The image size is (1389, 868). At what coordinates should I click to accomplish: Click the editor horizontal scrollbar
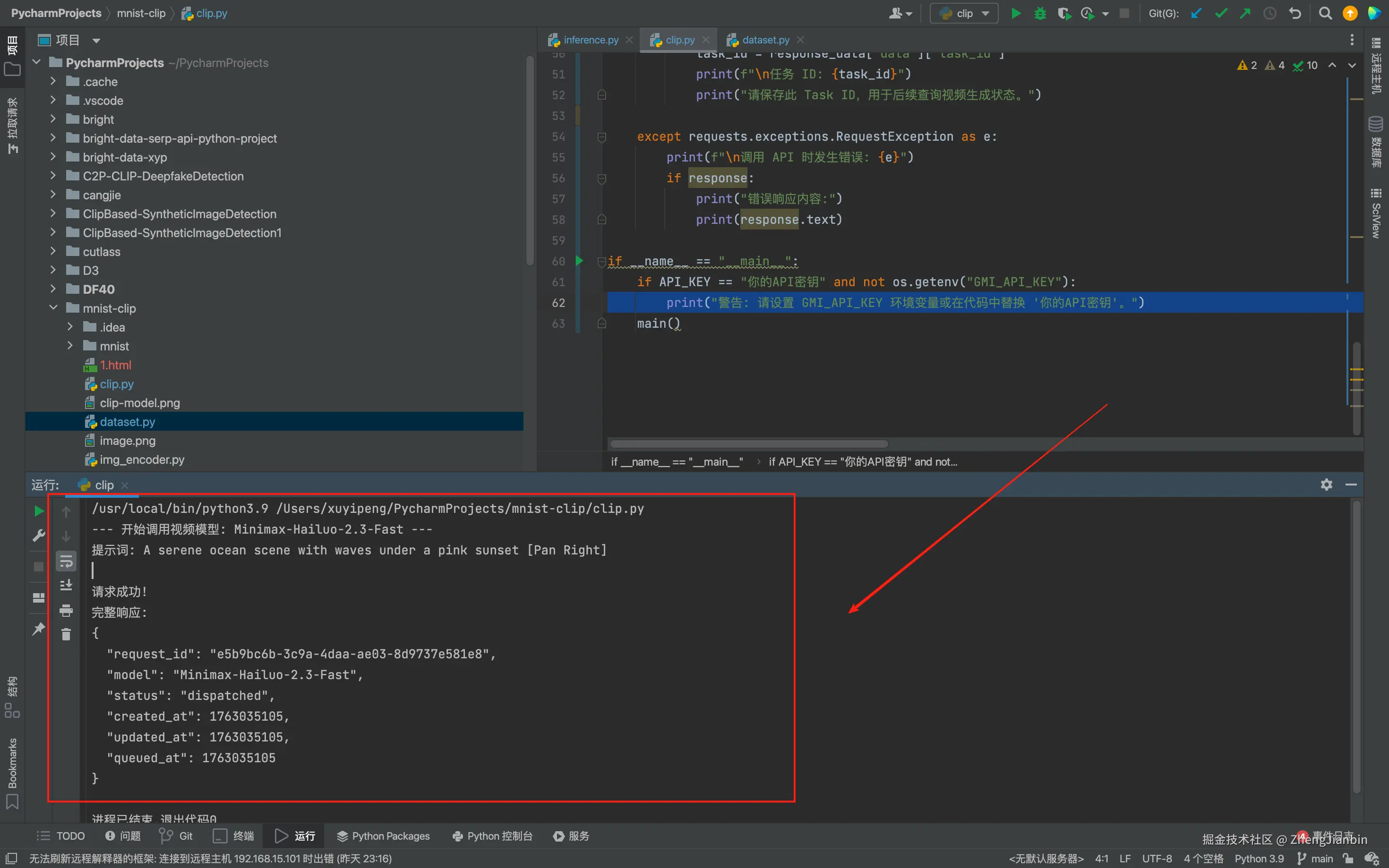749,444
